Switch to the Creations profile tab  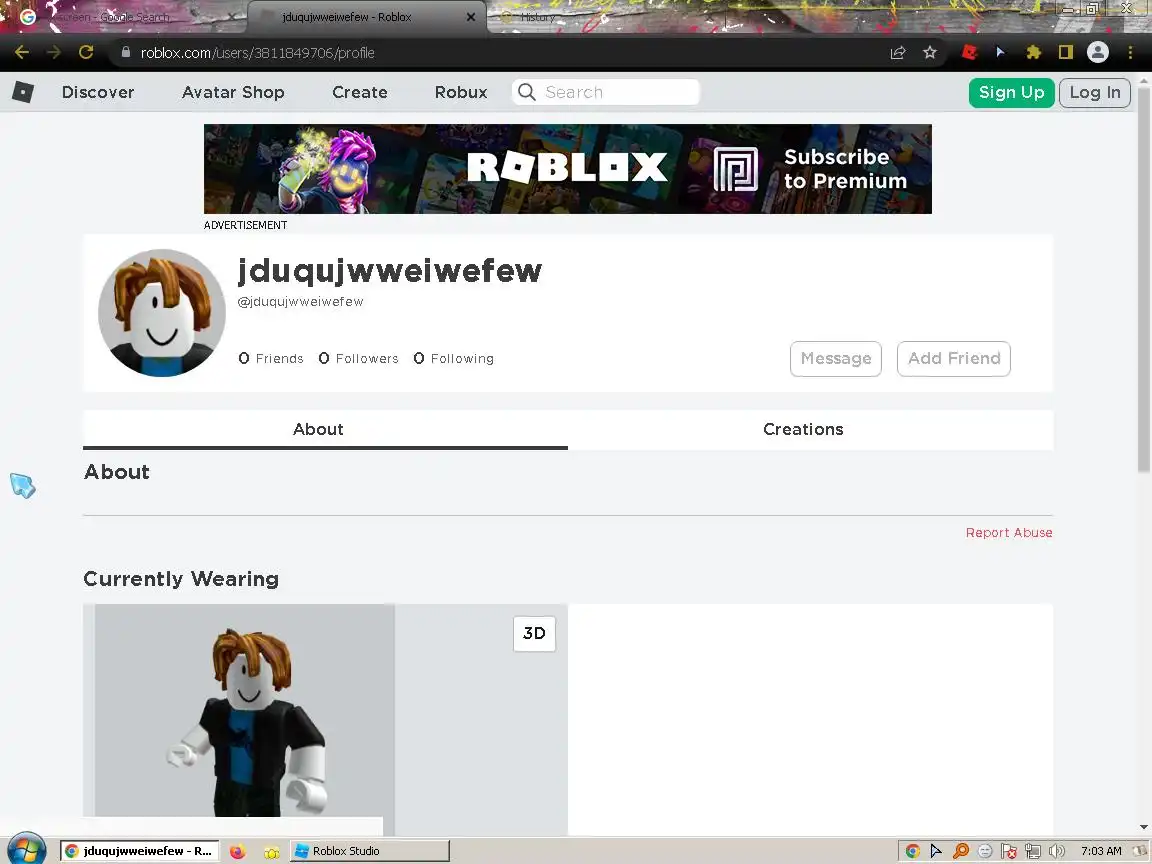click(x=803, y=429)
